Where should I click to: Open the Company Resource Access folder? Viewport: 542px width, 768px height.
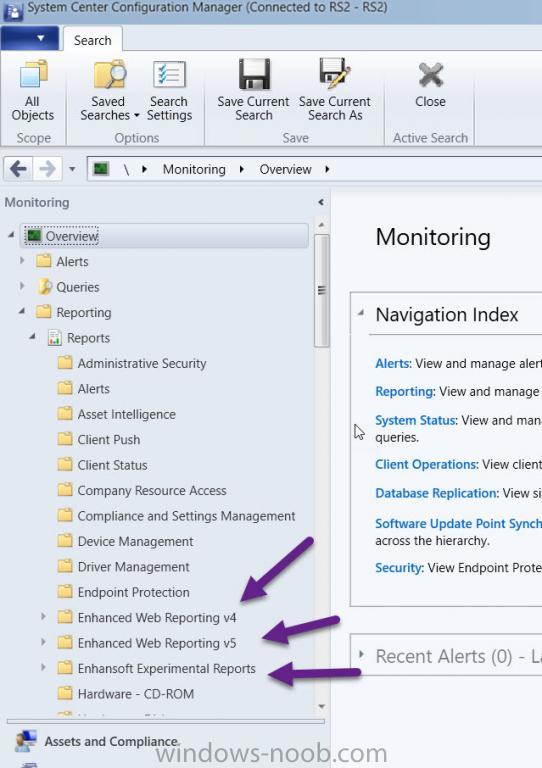(142, 490)
